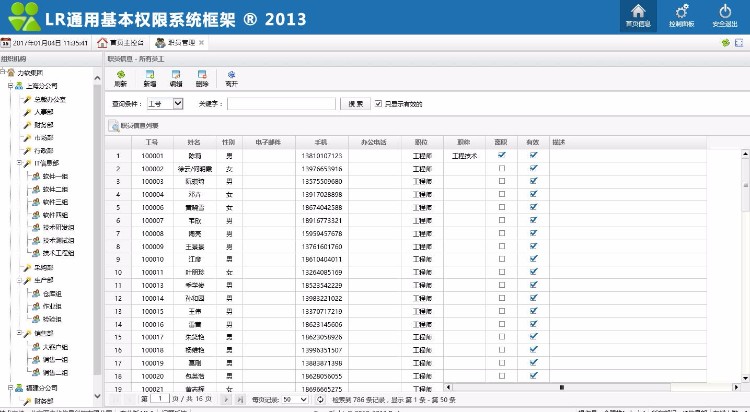Select the 财务部 node under 上海分公司
This screenshot has width=750, height=412.
coord(44,125)
